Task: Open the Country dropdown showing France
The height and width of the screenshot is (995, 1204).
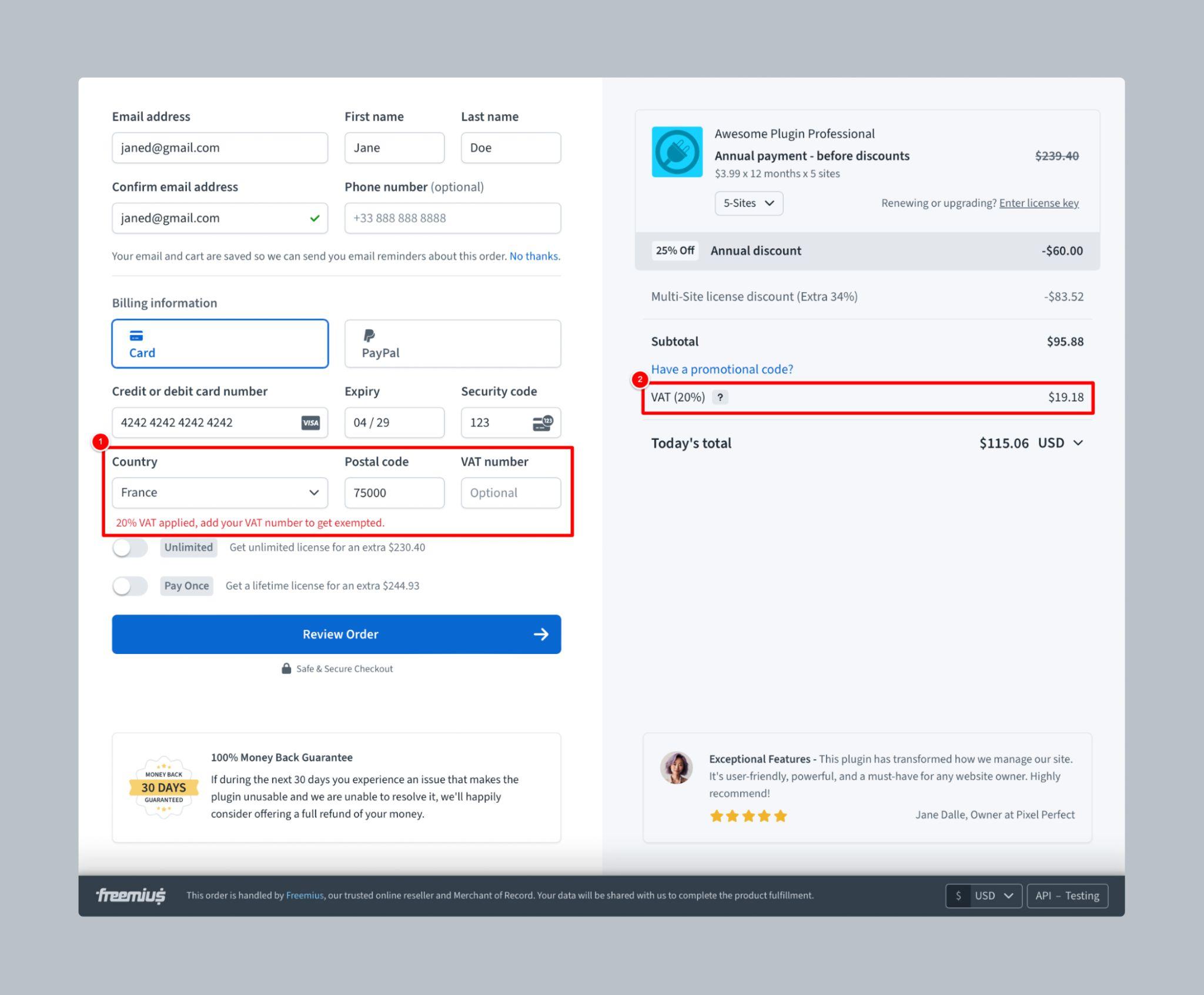Action: pos(220,493)
